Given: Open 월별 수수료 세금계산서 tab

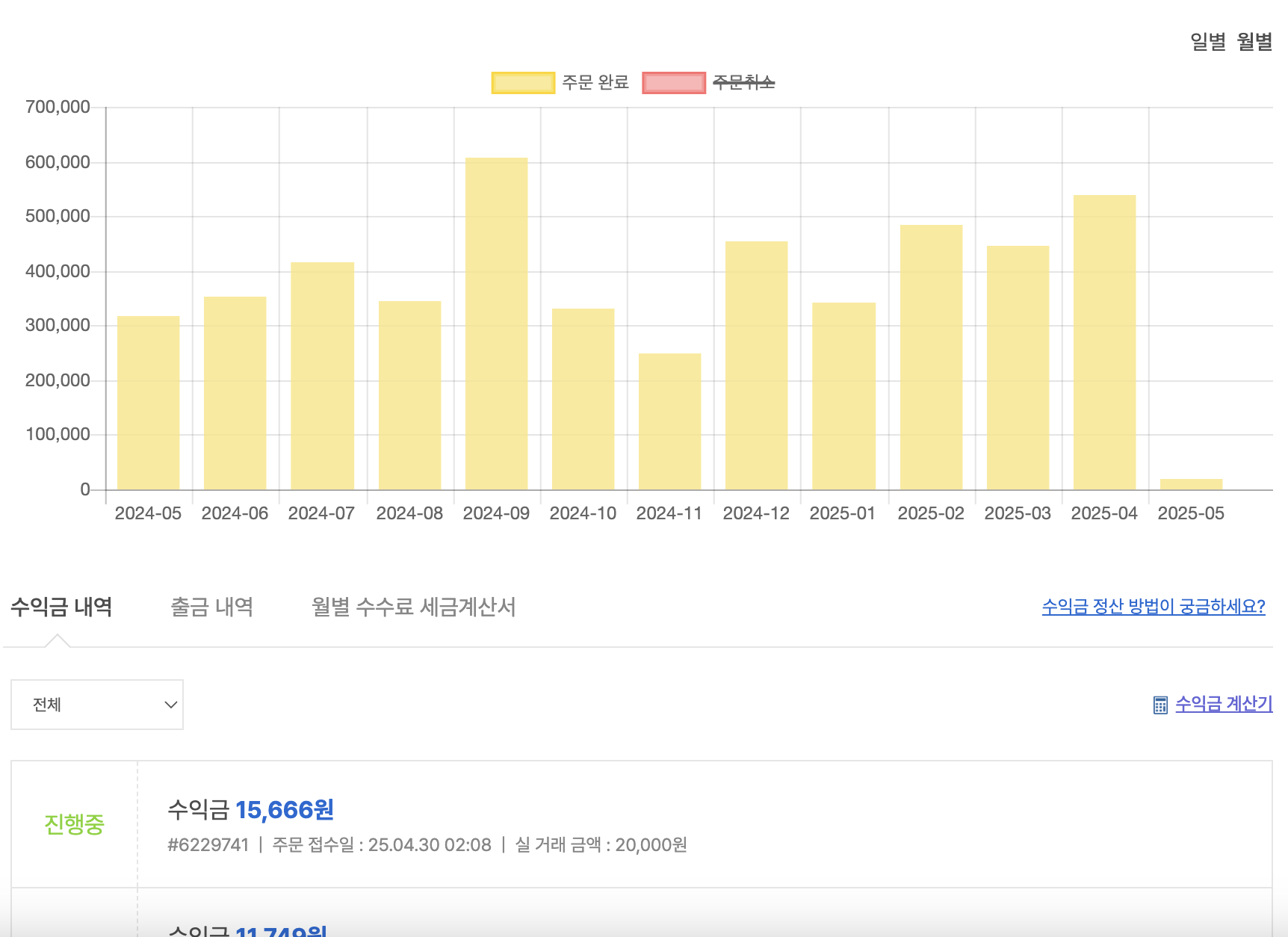Looking at the screenshot, I should tap(414, 607).
